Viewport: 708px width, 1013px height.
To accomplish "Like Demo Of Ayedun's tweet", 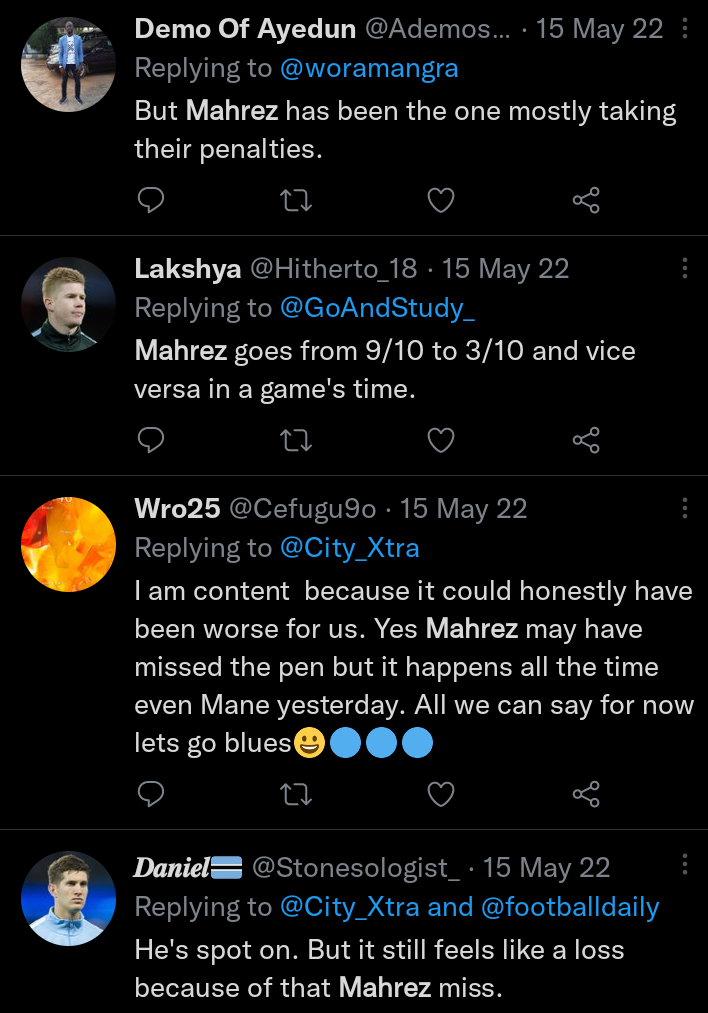I will point(441,201).
